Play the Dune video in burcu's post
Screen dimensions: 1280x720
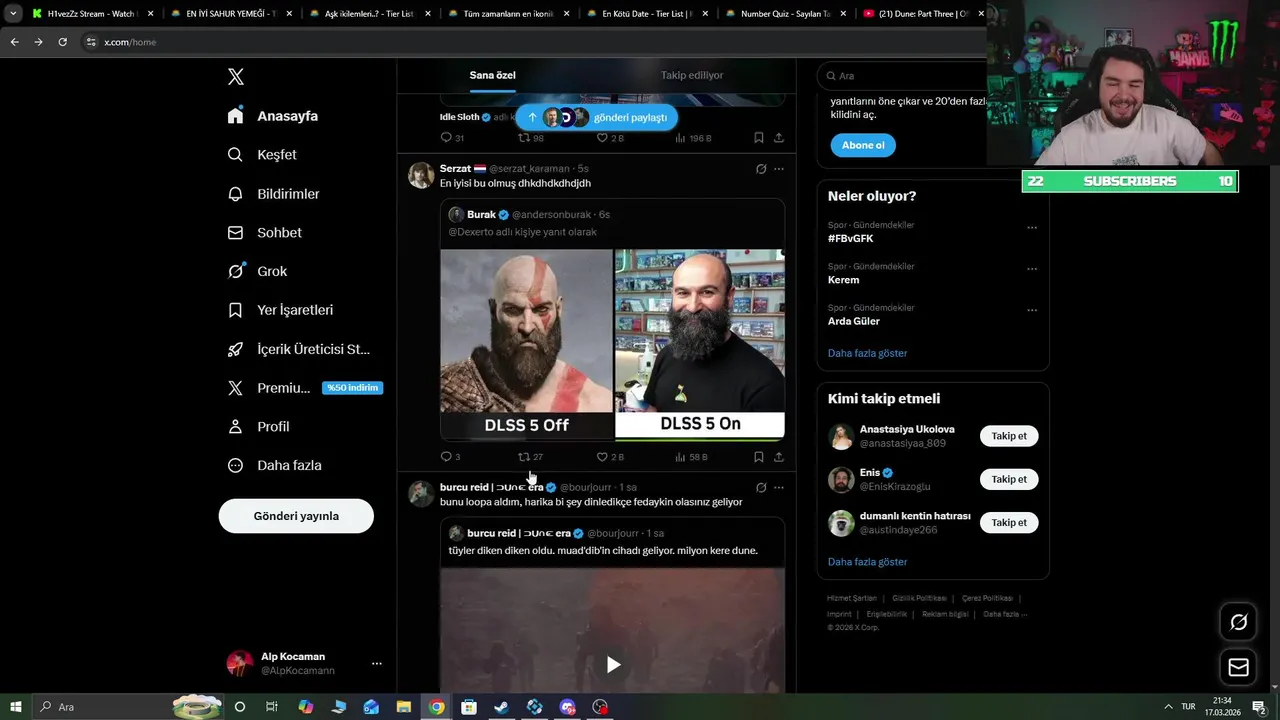pyautogui.click(x=613, y=664)
